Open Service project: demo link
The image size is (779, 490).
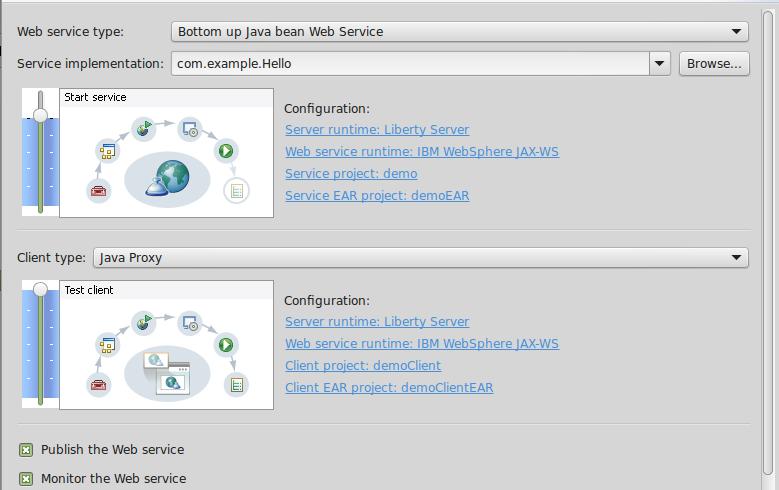point(351,173)
